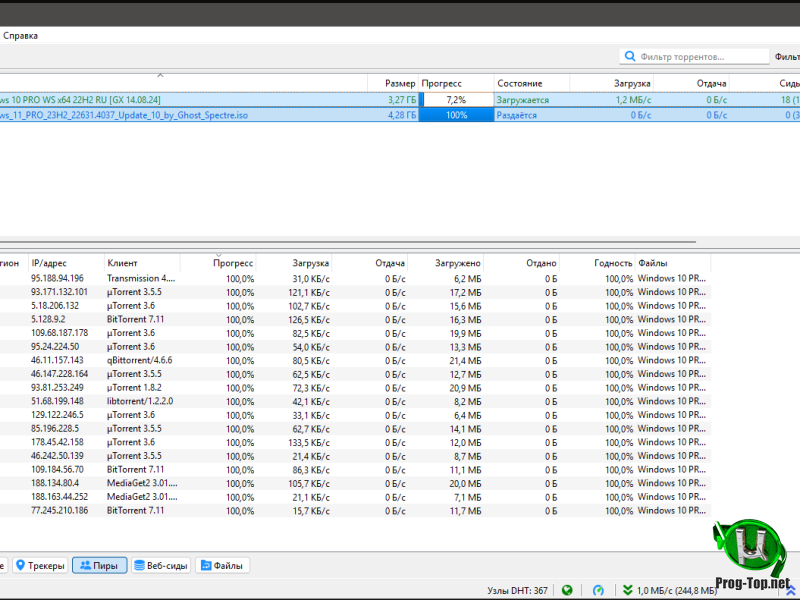Click the torrent filter input field
The image size is (800, 600).
[x=695, y=57]
